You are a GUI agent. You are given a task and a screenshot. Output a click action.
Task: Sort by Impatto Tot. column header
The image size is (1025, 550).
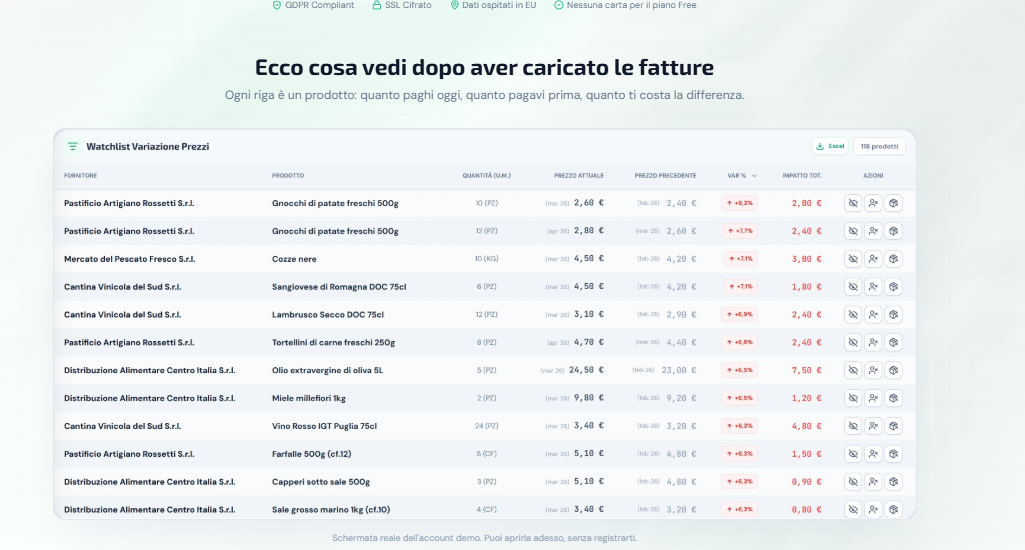point(801,176)
